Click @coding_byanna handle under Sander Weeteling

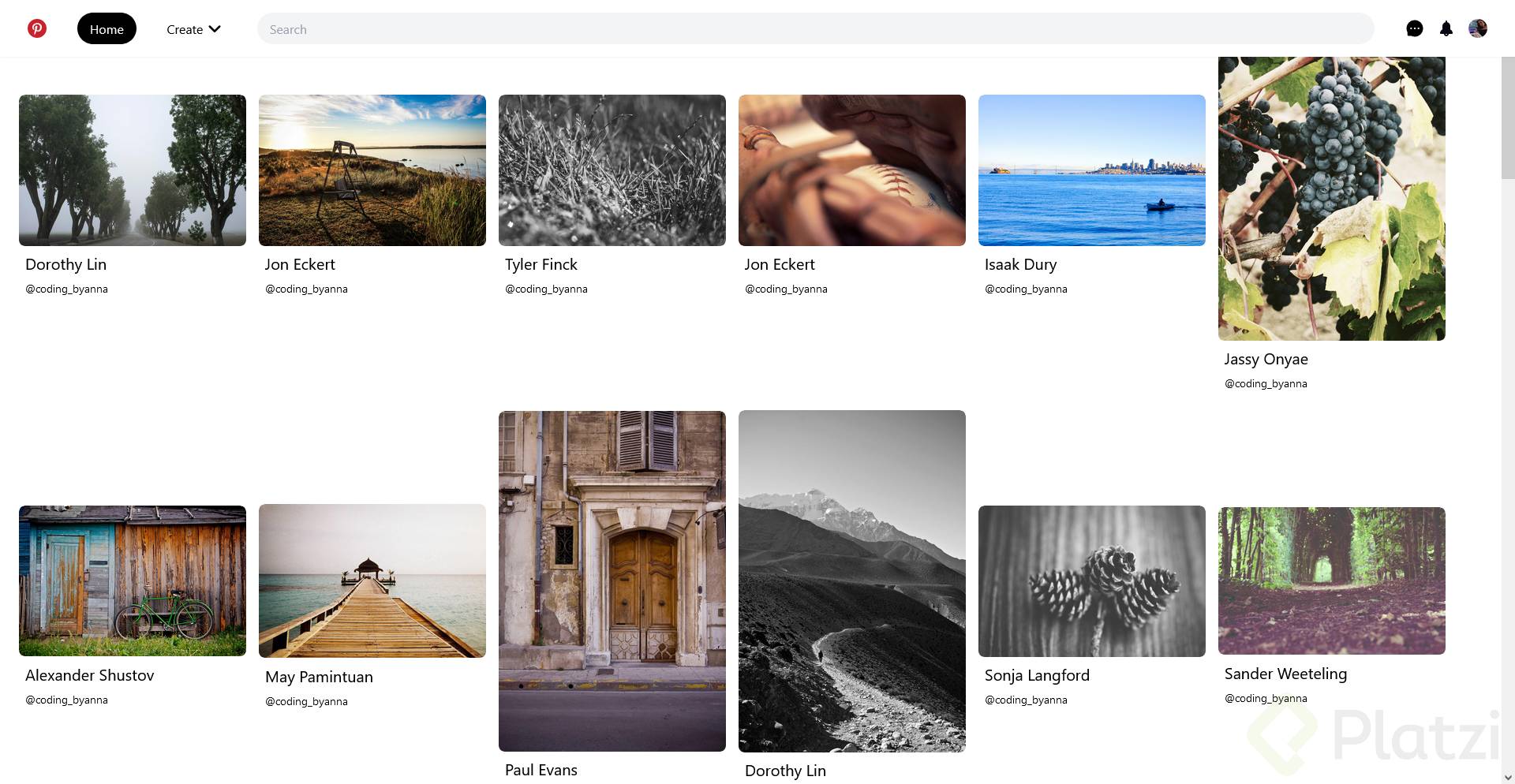tap(1266, 699)
